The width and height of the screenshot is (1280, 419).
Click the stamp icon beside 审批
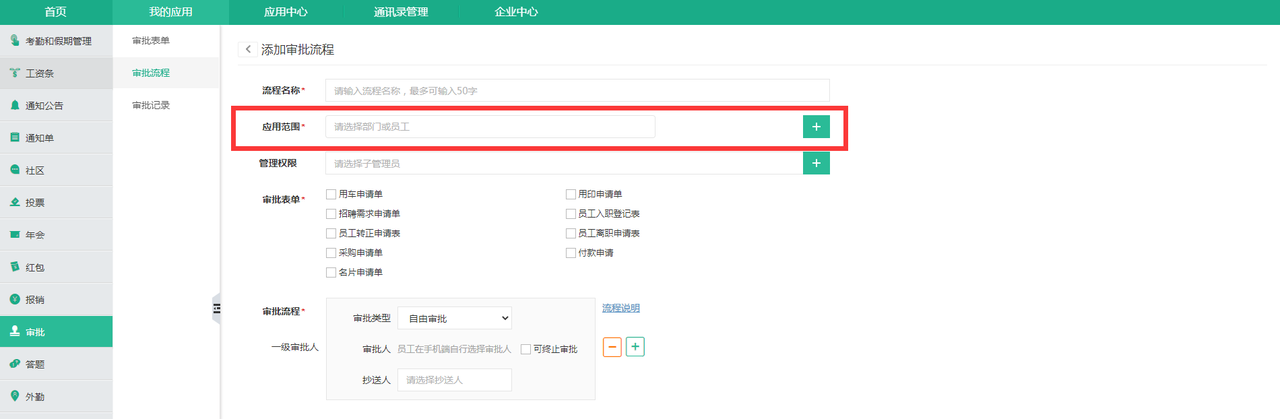point(15,331)
